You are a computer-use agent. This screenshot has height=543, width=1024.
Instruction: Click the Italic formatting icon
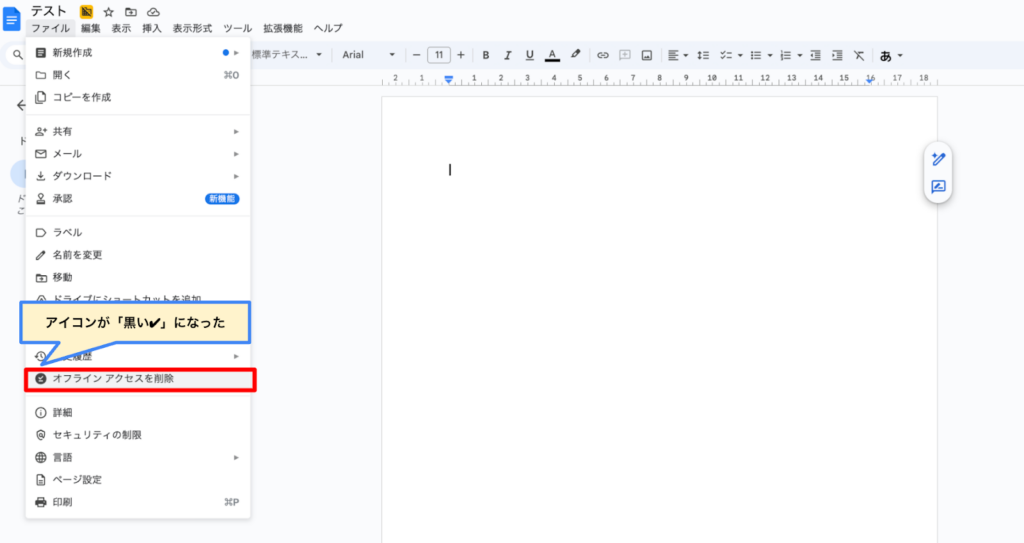click(x=507, y=55)
